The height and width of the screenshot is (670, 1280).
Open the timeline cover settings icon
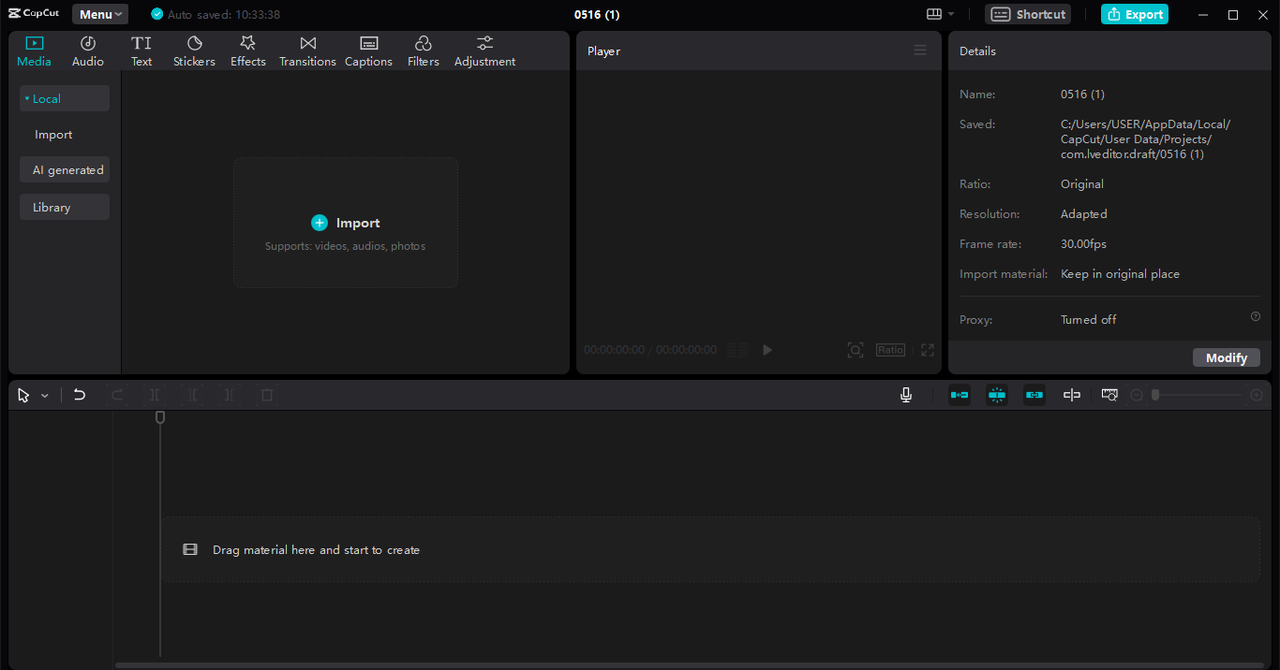coord(1109,395)
